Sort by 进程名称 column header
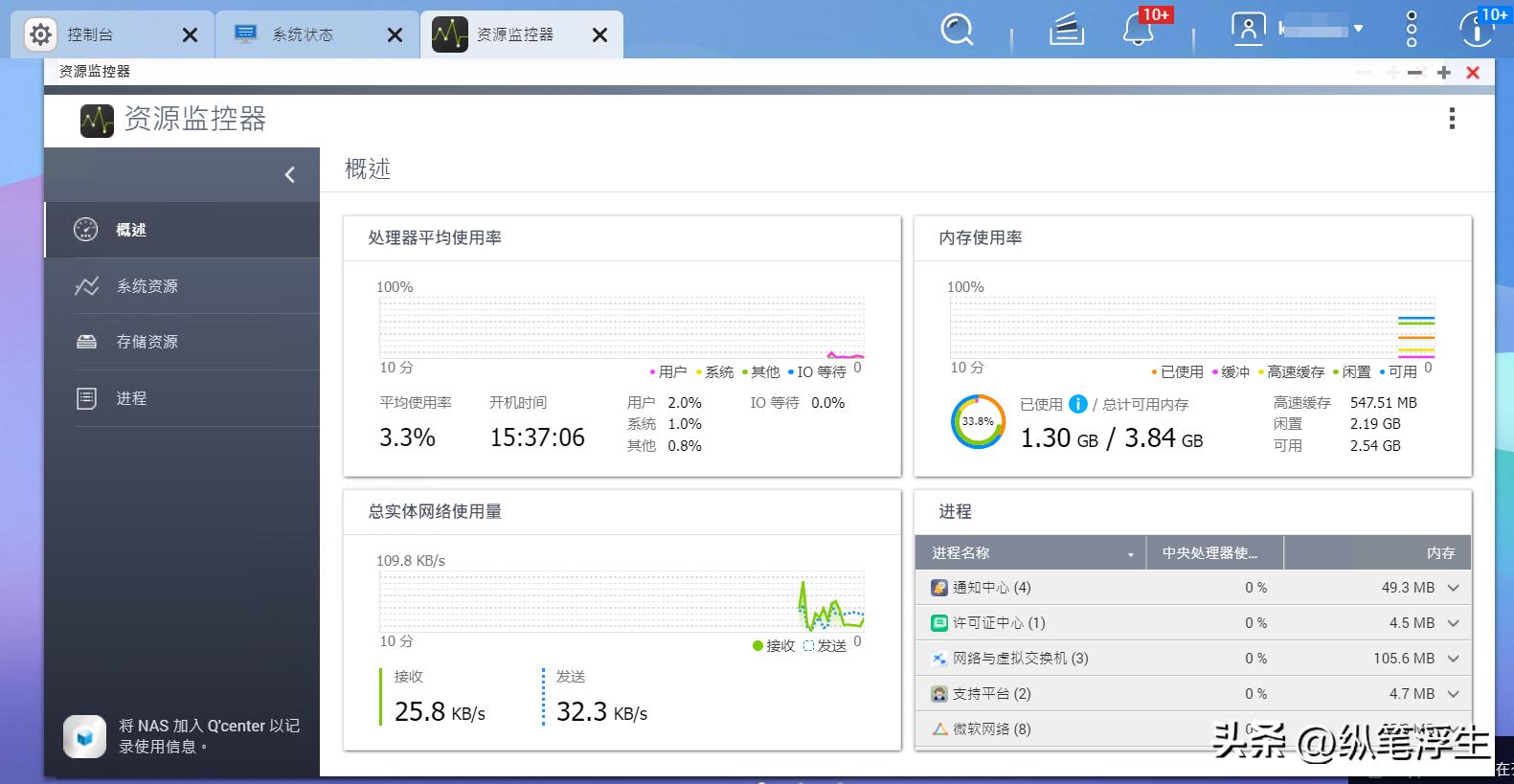The width and height of the screenshot is (1514, 784). [x=1030, y=553]
